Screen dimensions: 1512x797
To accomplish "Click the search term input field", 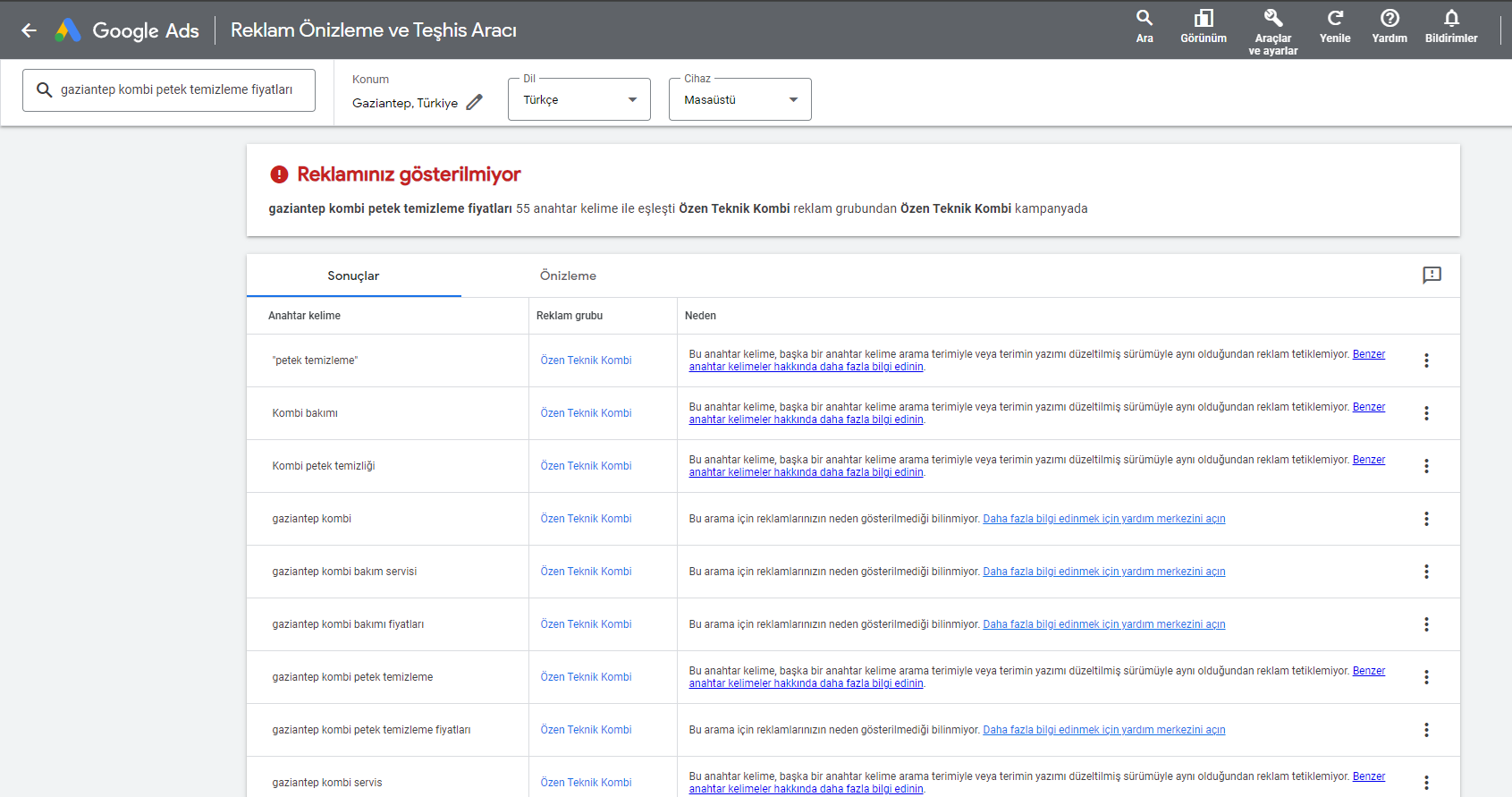I will (169, 90).
